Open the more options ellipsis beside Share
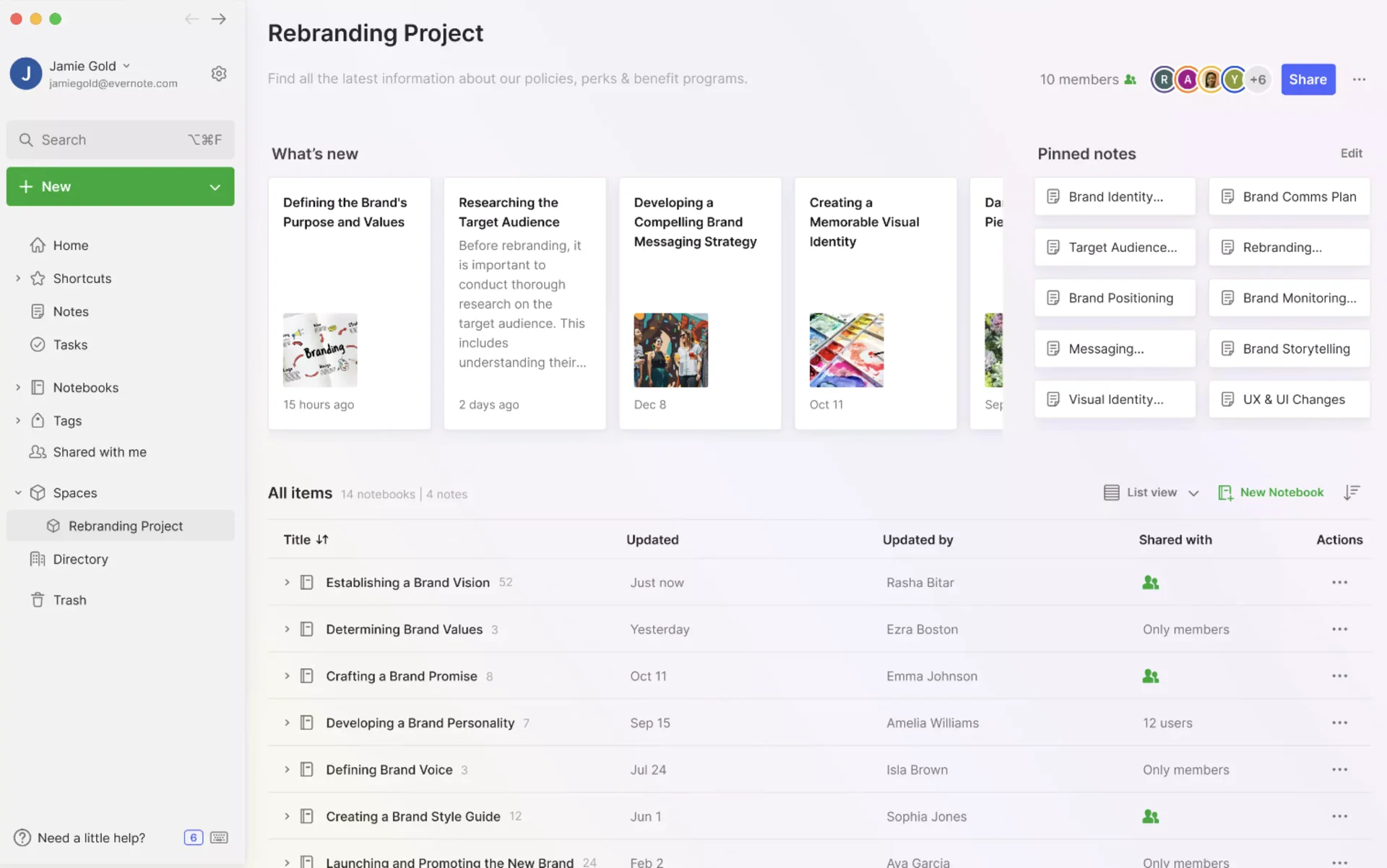Image resolution: width=1387 pixels, height=868 pixels. (1360, 79)
